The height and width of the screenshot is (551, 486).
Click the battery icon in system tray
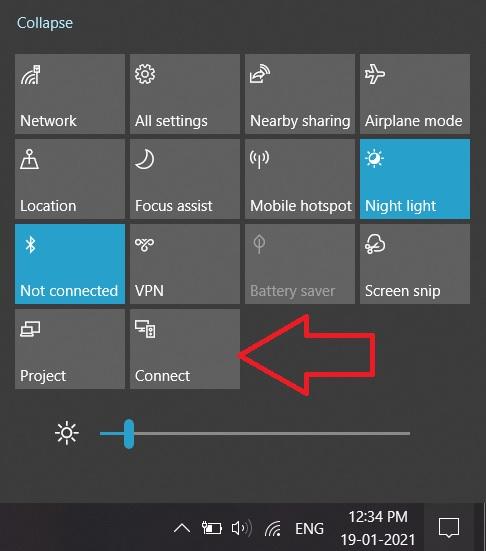[212, 528]
